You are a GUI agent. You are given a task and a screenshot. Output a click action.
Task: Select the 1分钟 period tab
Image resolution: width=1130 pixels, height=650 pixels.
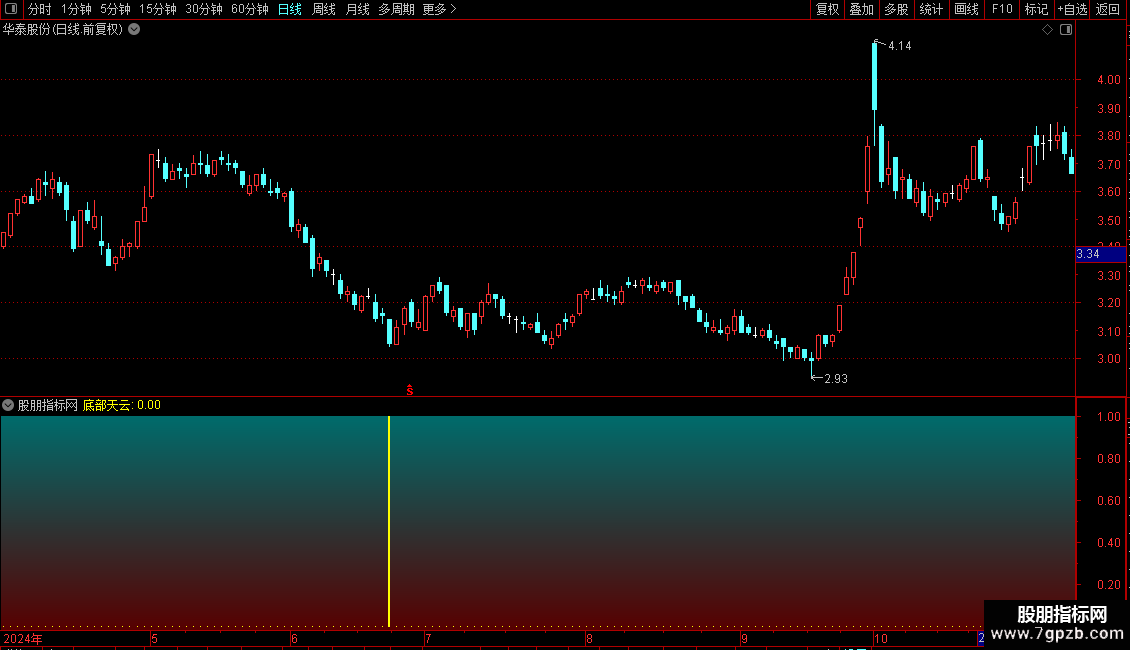coord(76,9)
